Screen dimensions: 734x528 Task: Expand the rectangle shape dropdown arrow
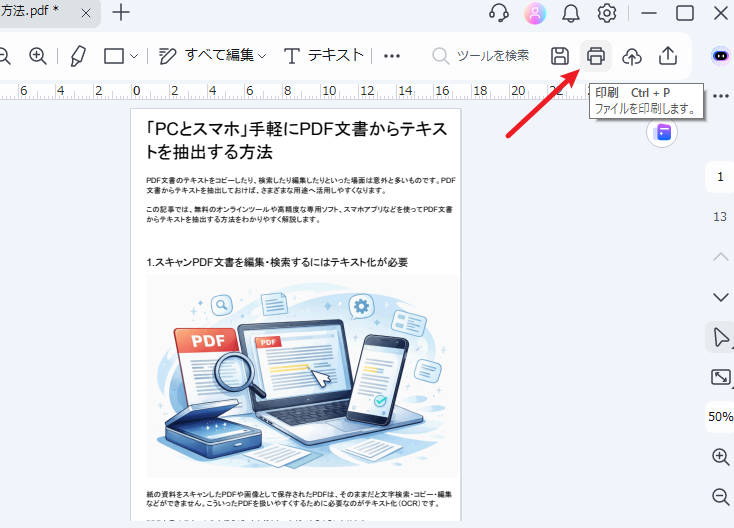(134, 56)
